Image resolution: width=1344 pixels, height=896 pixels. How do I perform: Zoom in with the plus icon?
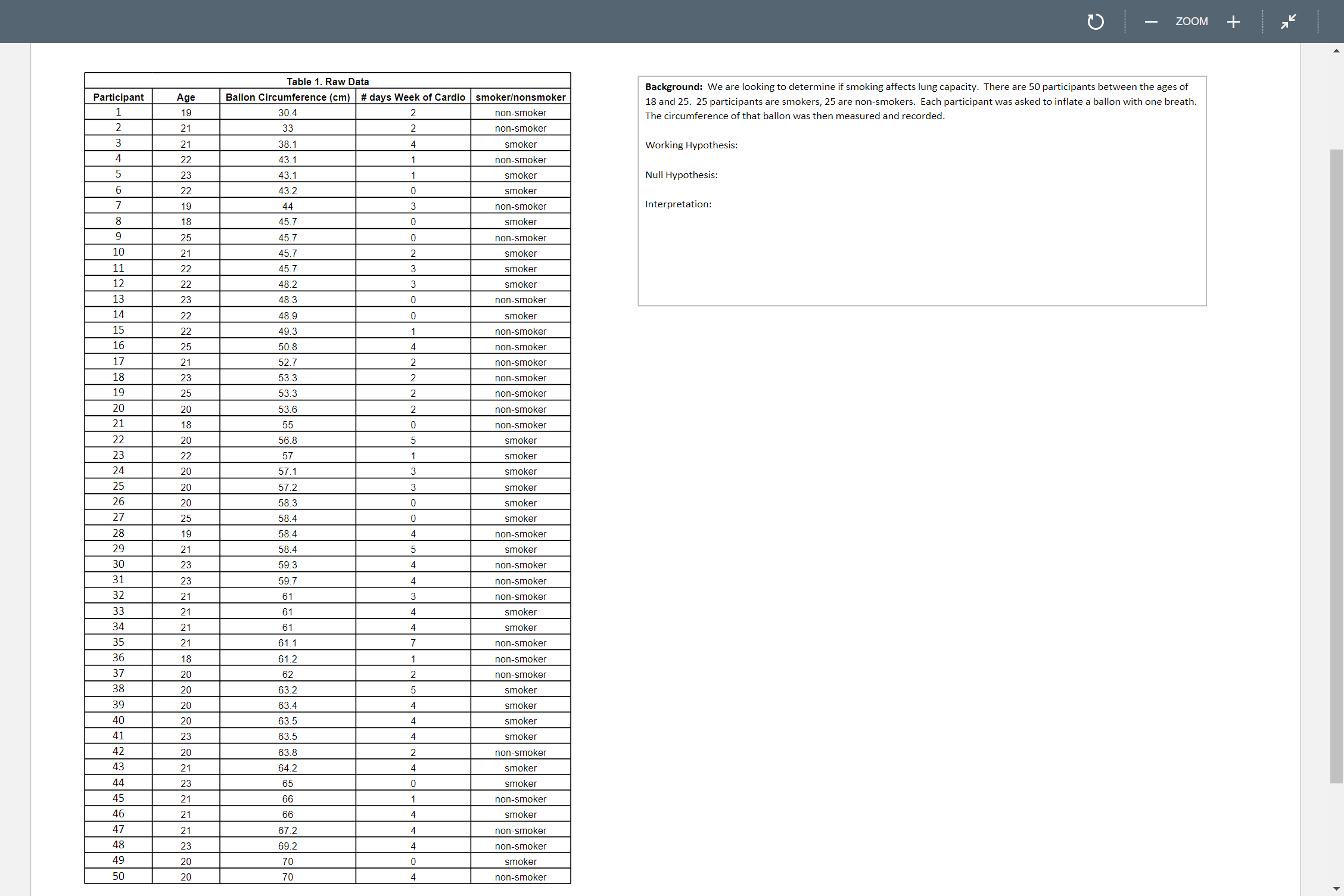tap(1233, 22)
